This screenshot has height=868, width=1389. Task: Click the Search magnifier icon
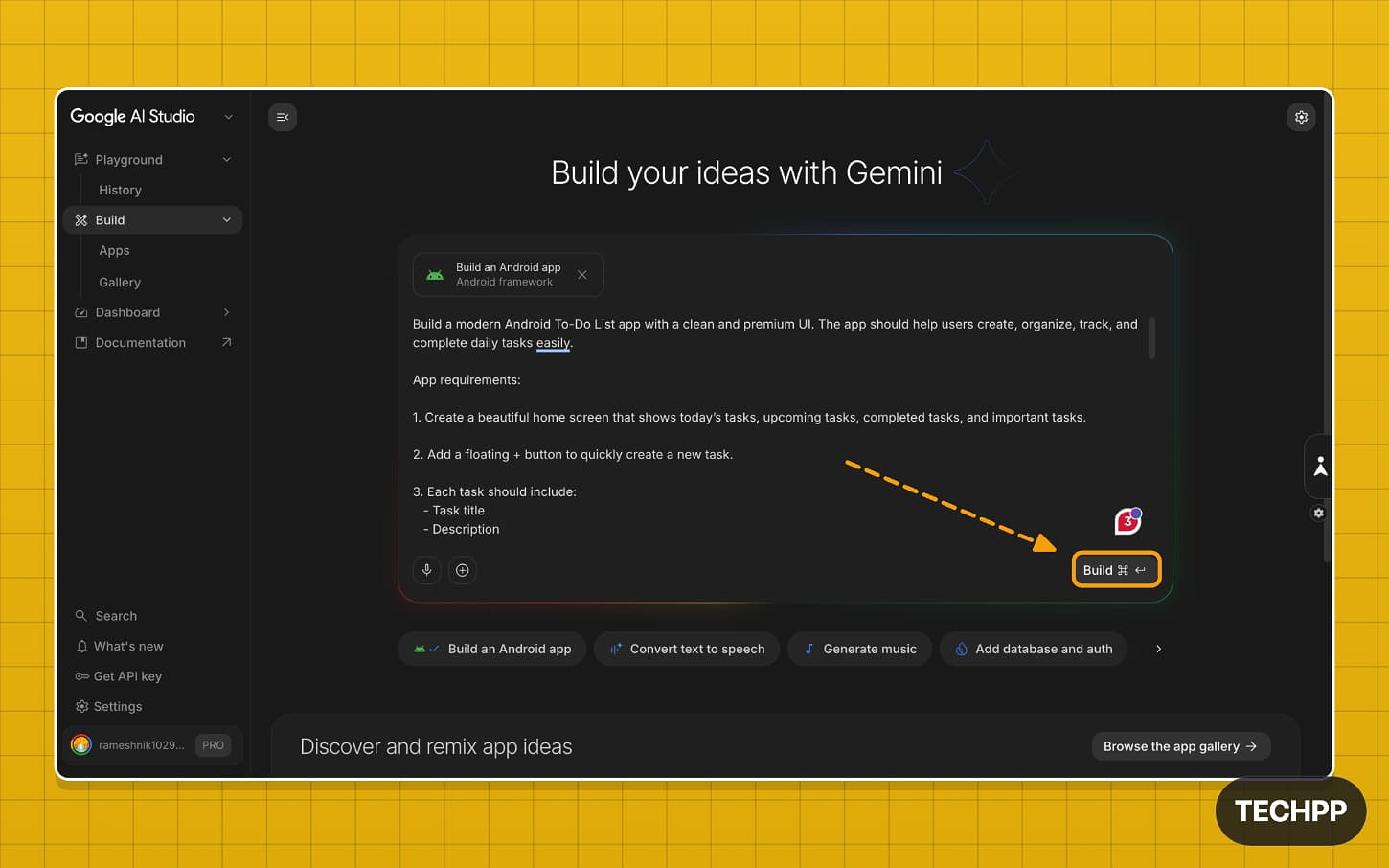point(81,616)
